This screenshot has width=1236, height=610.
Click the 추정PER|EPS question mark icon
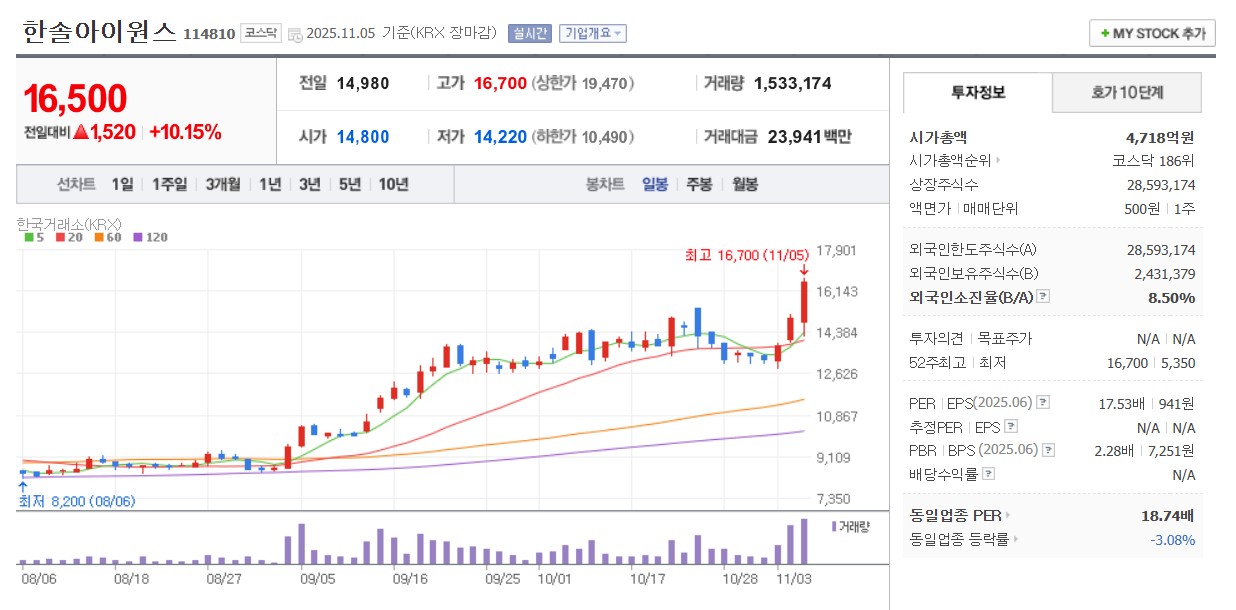click(1010, 427)
